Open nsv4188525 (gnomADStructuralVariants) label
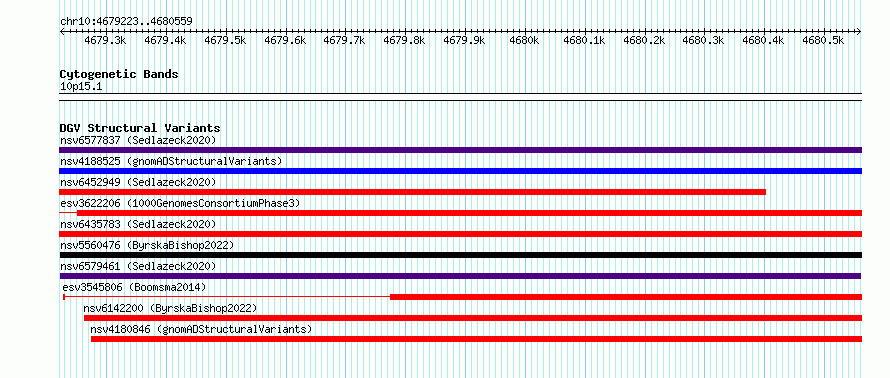 pos(171,161)
